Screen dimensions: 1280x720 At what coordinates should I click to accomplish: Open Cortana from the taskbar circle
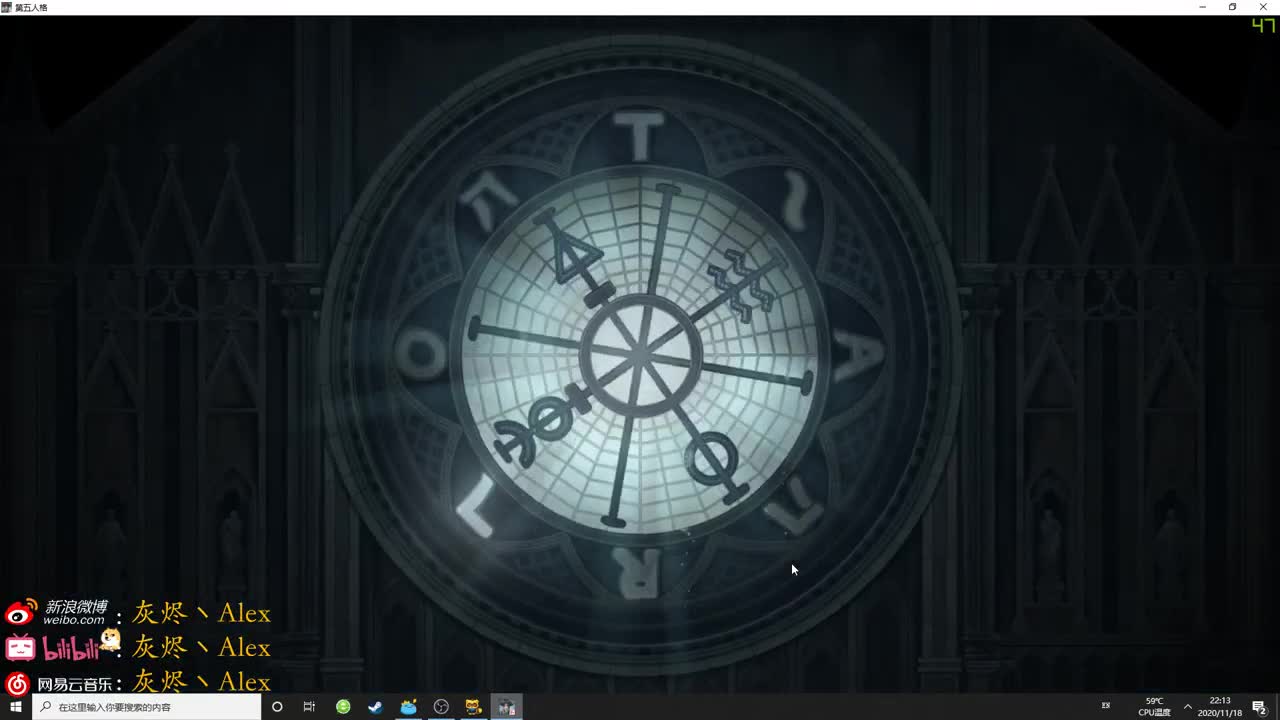coord(277,707)
